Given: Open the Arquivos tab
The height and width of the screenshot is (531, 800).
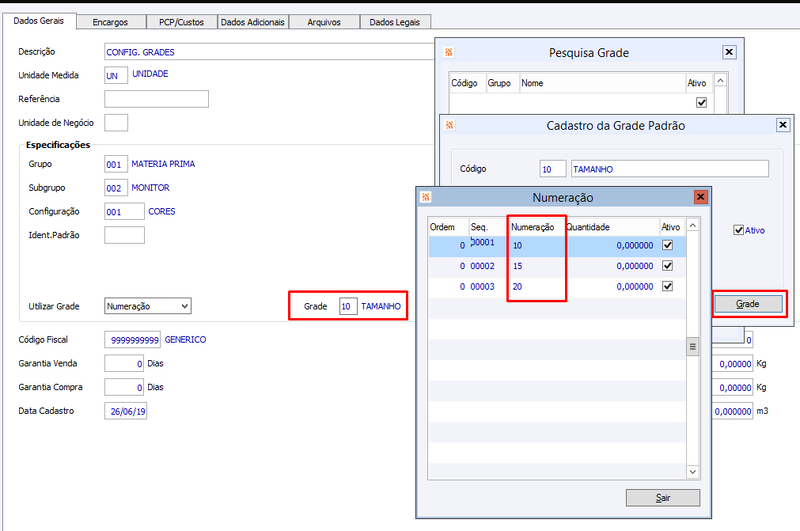Looking at the screenshot, I should [x=324, y=22].
